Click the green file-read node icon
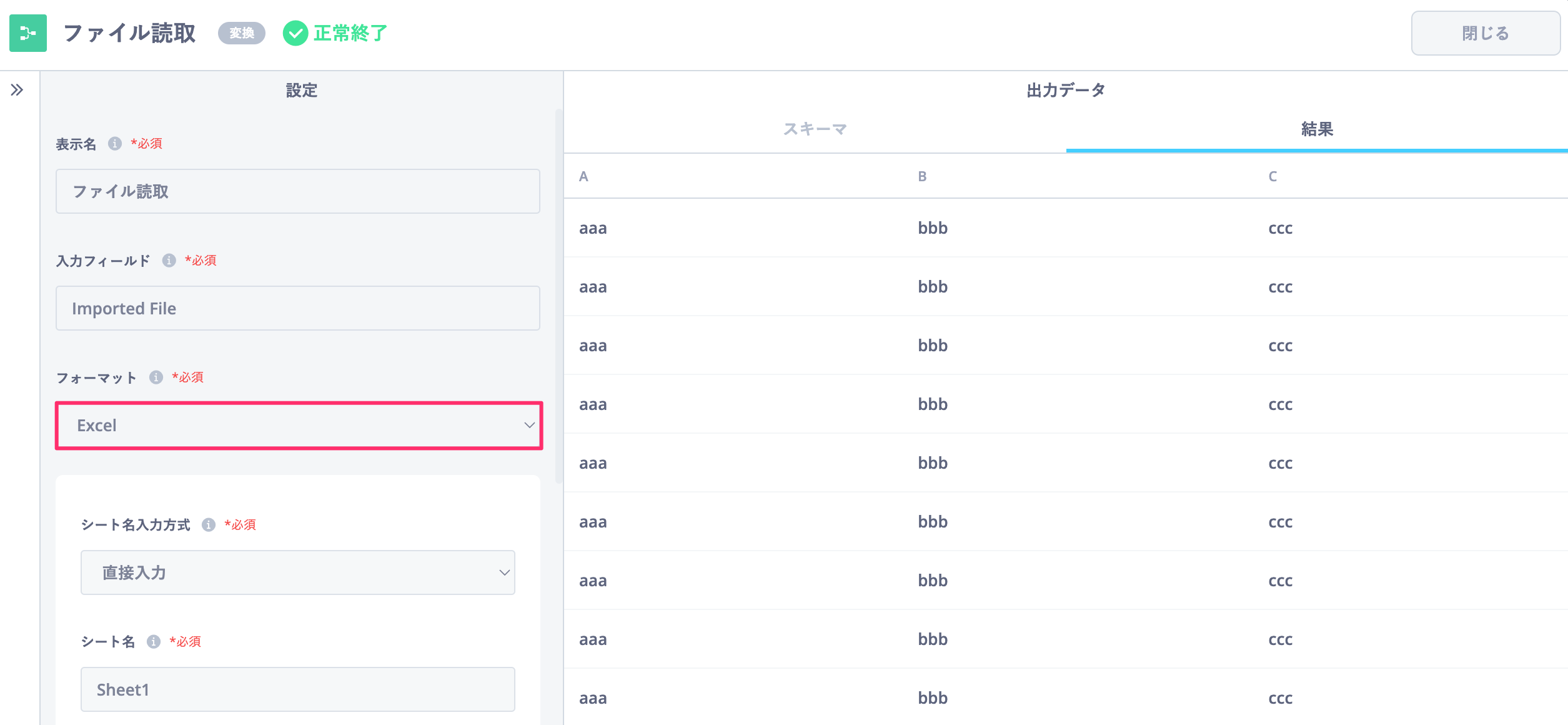1568x725 pixels. (x=28, y=33)
